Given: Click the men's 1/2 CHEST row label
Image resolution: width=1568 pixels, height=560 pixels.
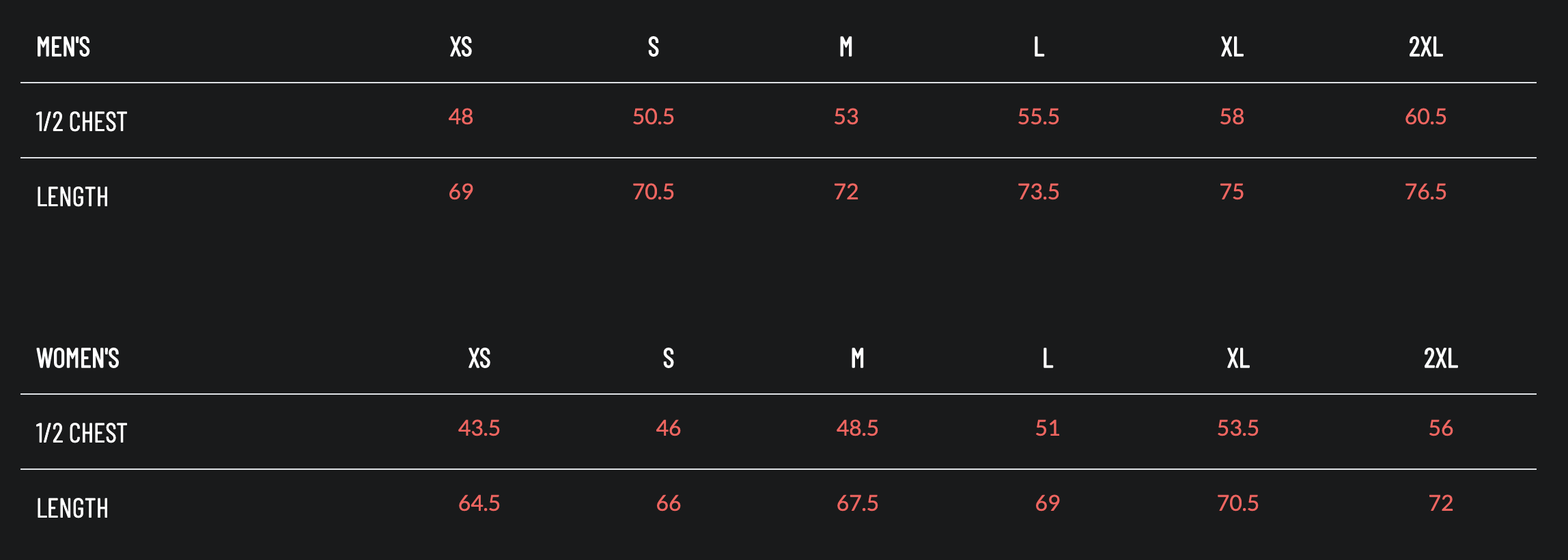Looking at the screenshot, I should pos(81,122).
